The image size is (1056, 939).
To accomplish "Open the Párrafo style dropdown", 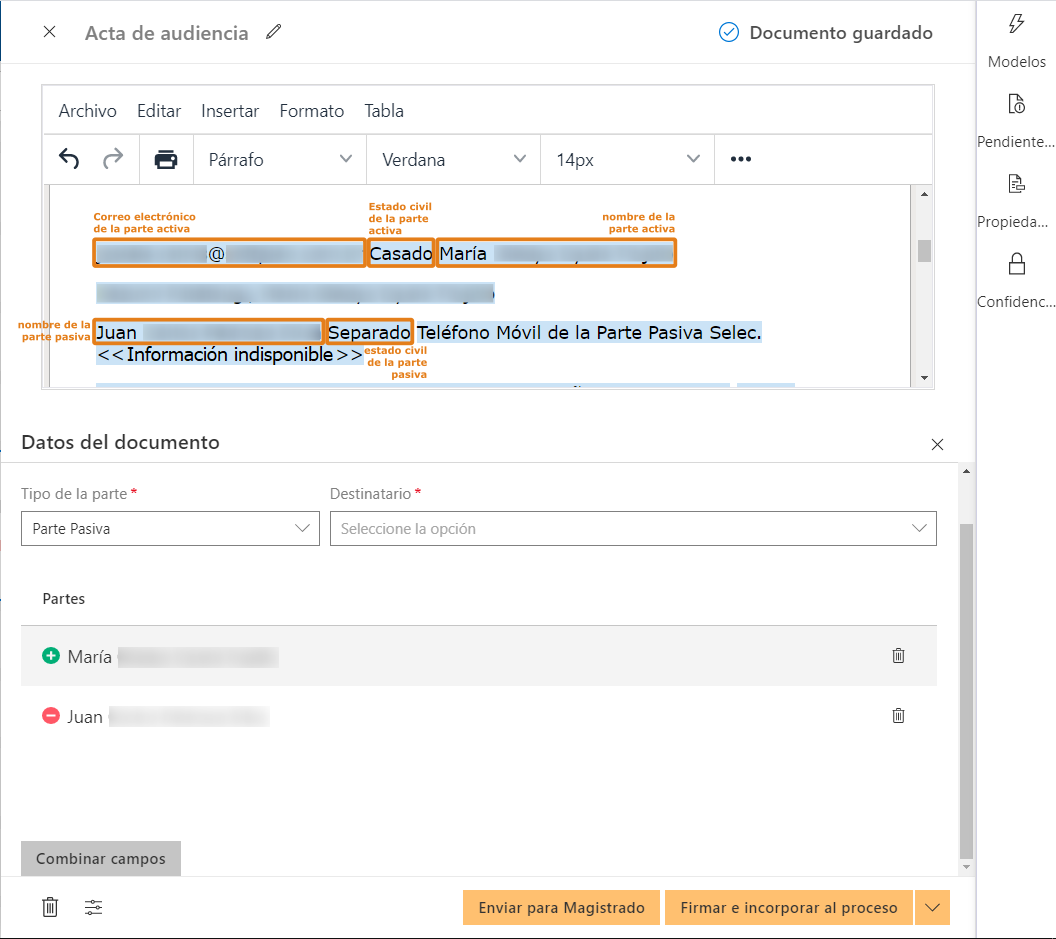I will (x=279, y=160).
